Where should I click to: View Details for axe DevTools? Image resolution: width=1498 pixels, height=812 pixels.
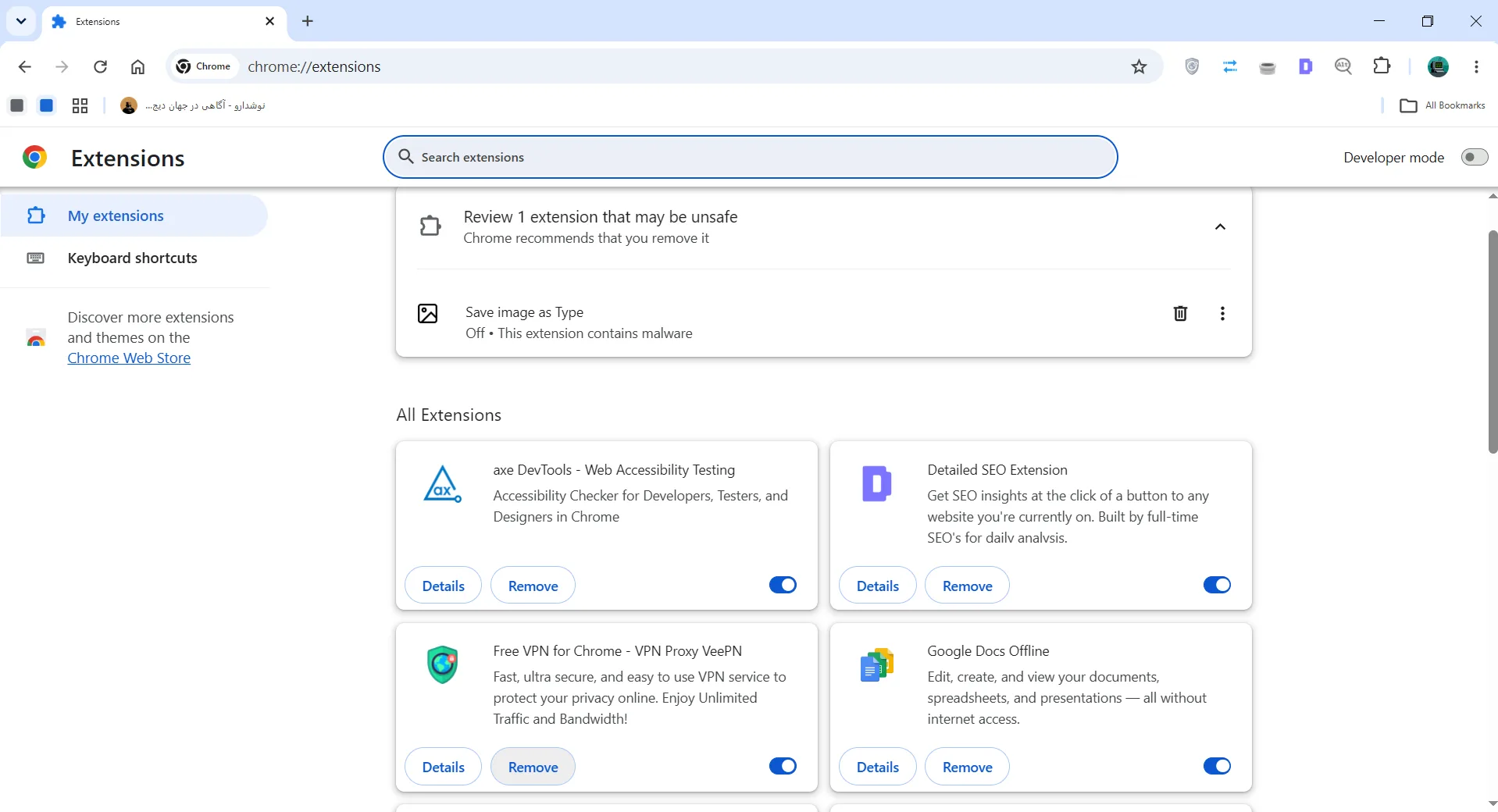pos(443,586)
